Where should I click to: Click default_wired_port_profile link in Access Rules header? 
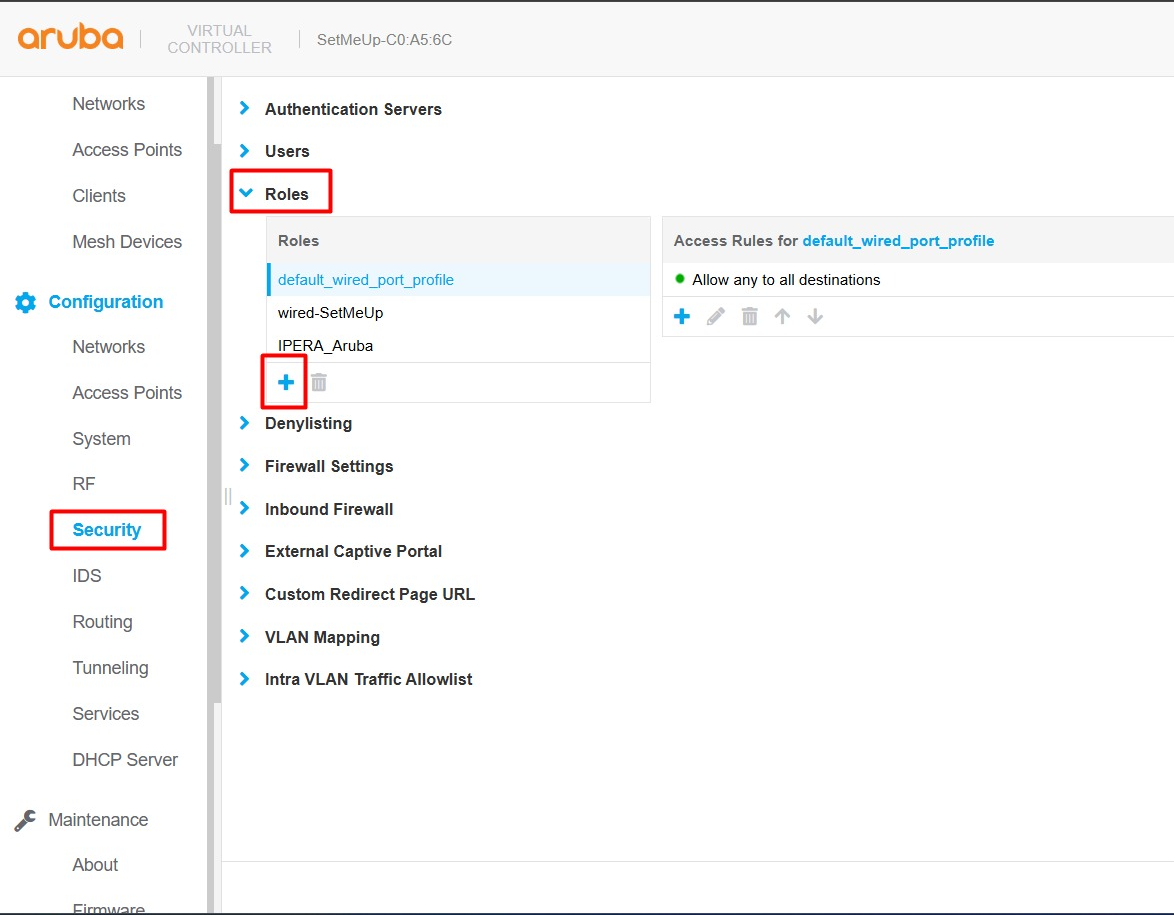pyautogui.click(x=898, y=241)
